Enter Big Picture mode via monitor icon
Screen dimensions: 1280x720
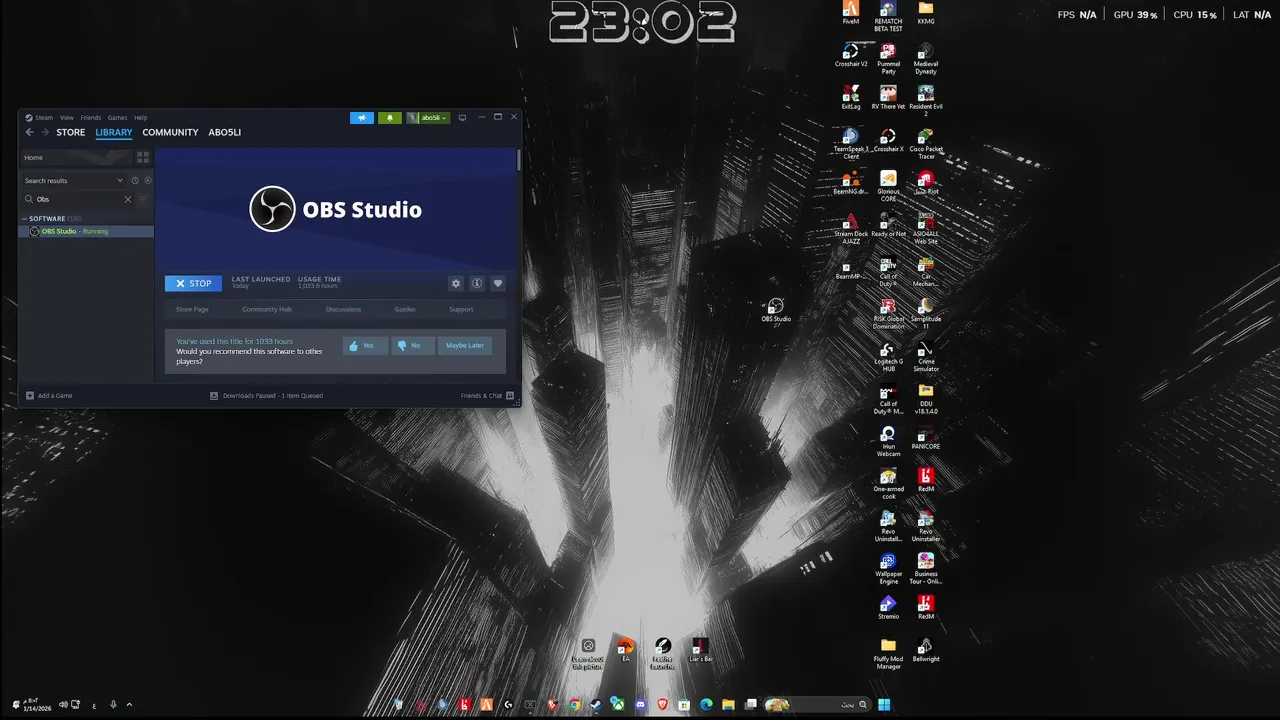(462, 118)
